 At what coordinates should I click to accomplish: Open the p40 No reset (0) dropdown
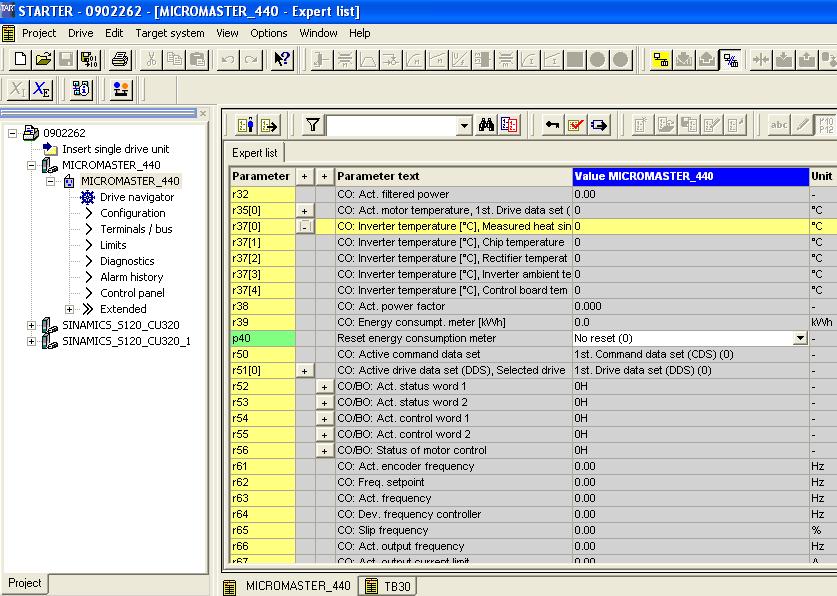tap(800, 338)
